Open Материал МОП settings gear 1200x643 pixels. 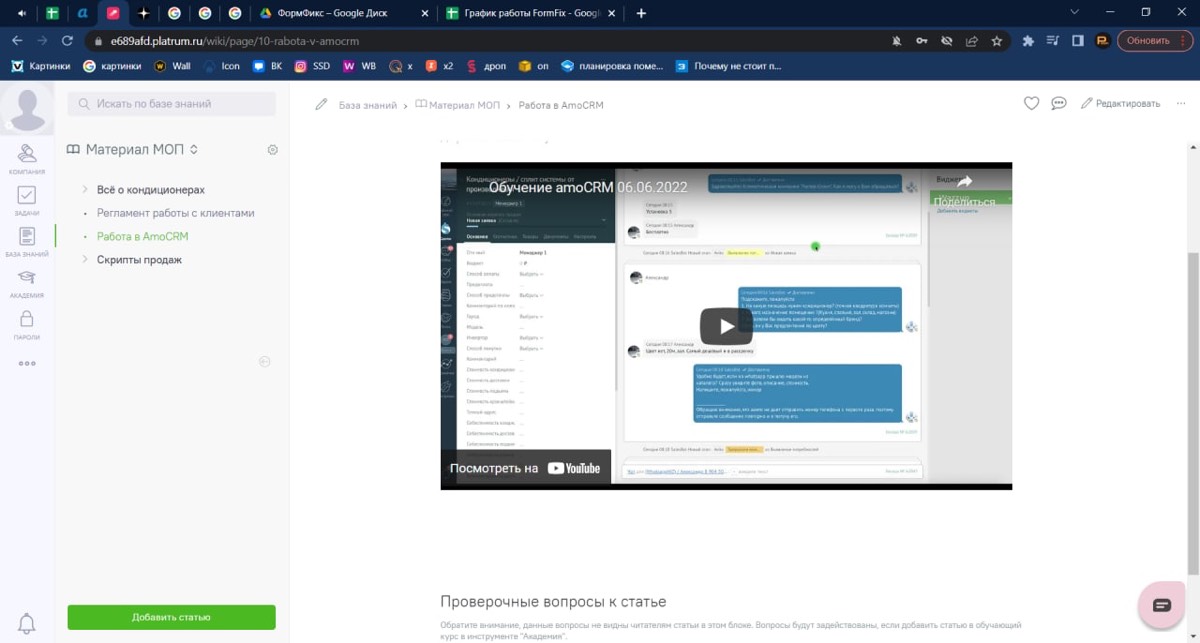point(273,150)
